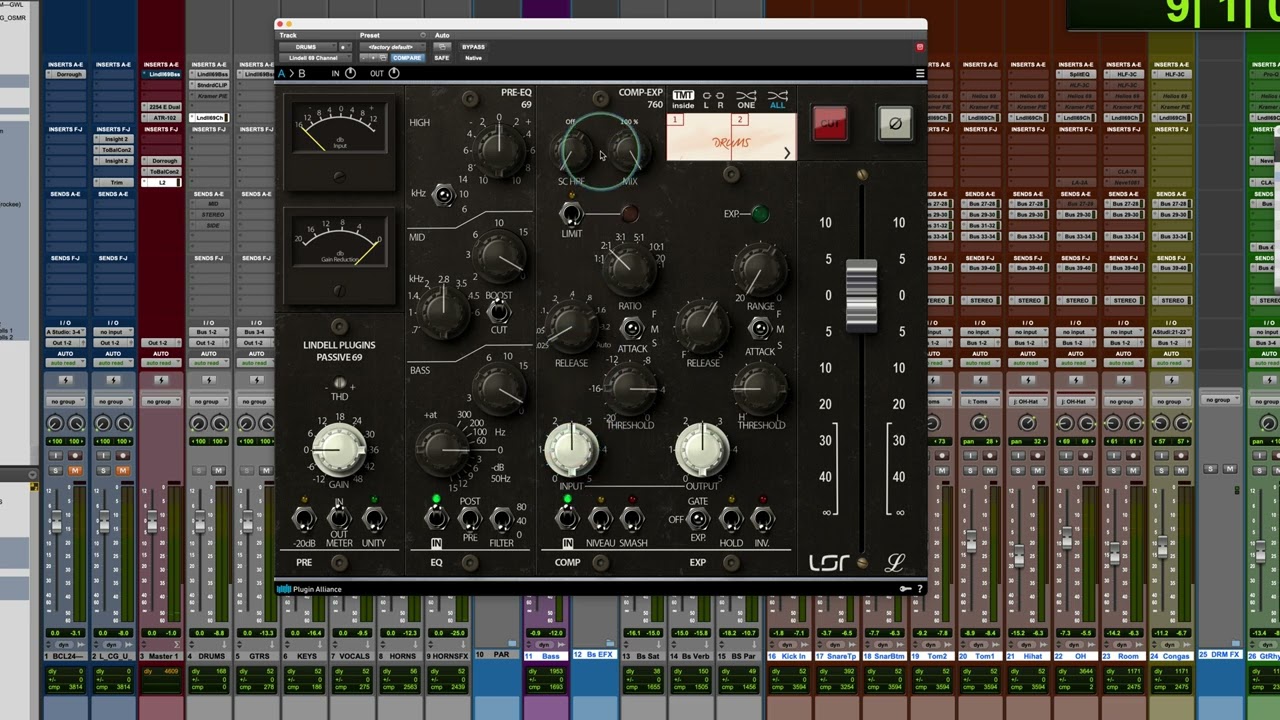Click the preamp GAIN knob
The height and width of the screenshot is (720, 1280).
(x=339, y=449)
